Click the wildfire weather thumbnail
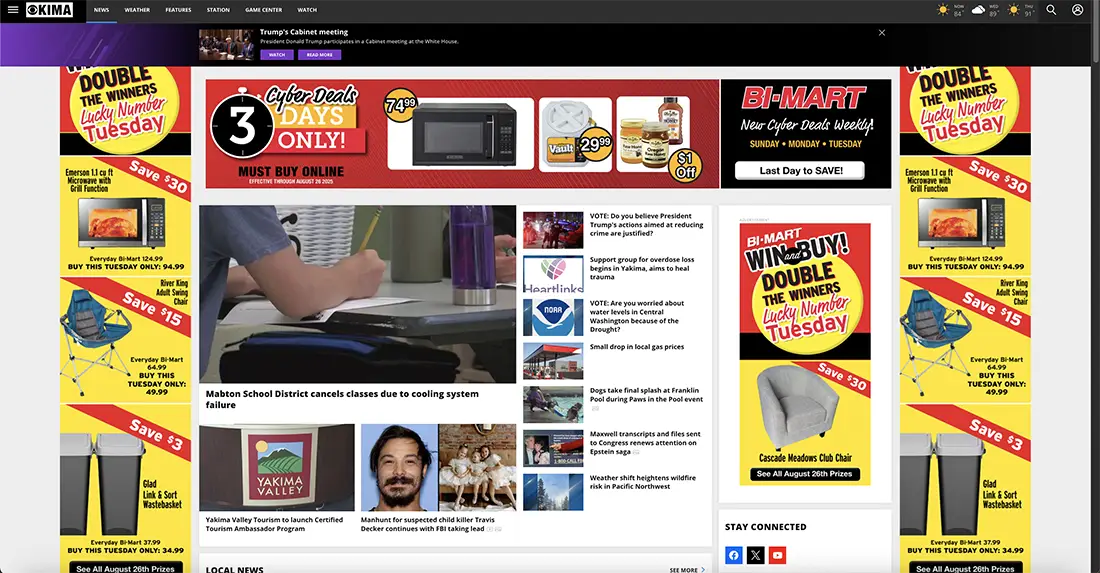 553,492
